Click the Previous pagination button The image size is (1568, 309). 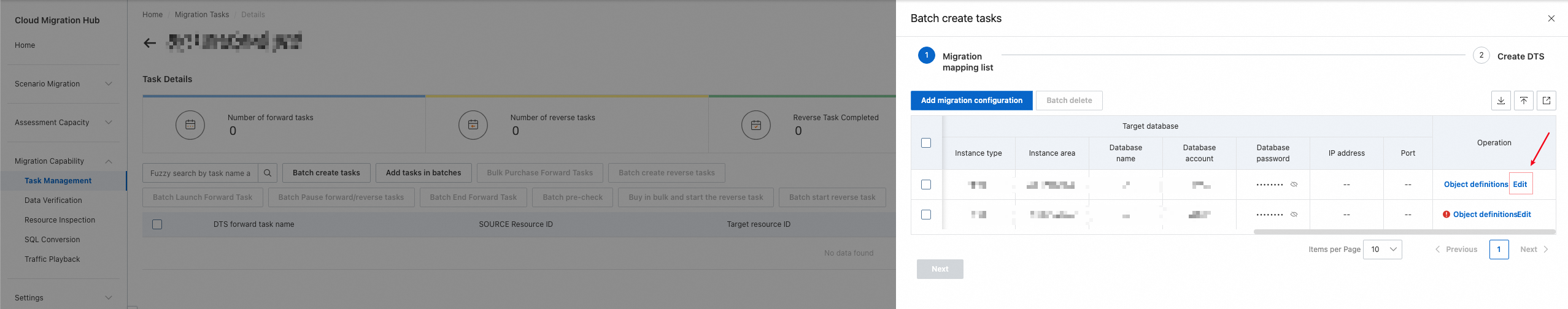coord(1456,250)
